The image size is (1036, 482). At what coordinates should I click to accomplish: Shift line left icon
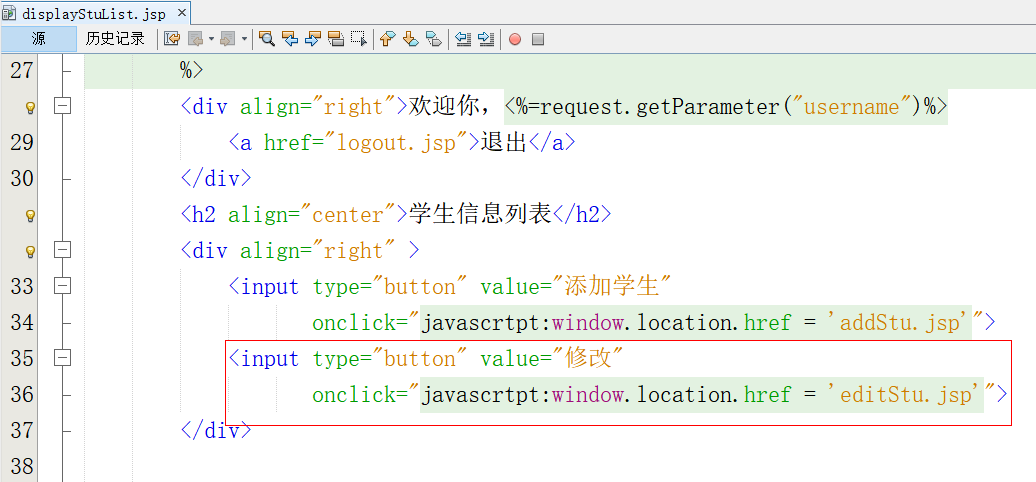coord(463,40)
